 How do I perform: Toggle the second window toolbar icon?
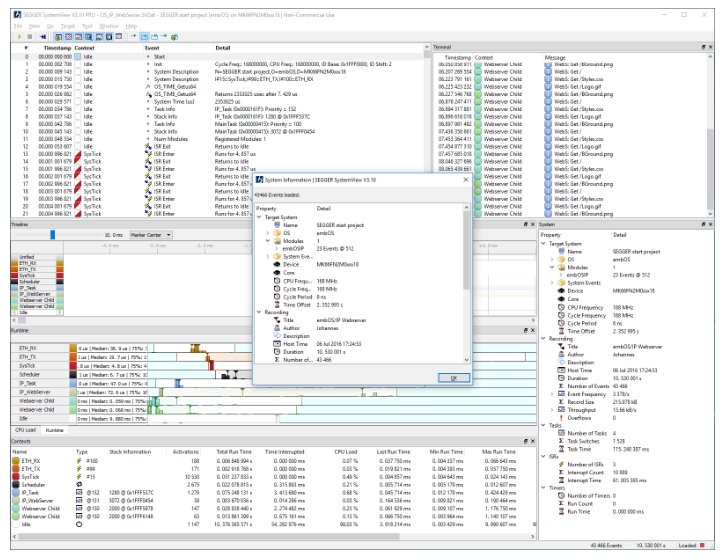pos(69,37)
